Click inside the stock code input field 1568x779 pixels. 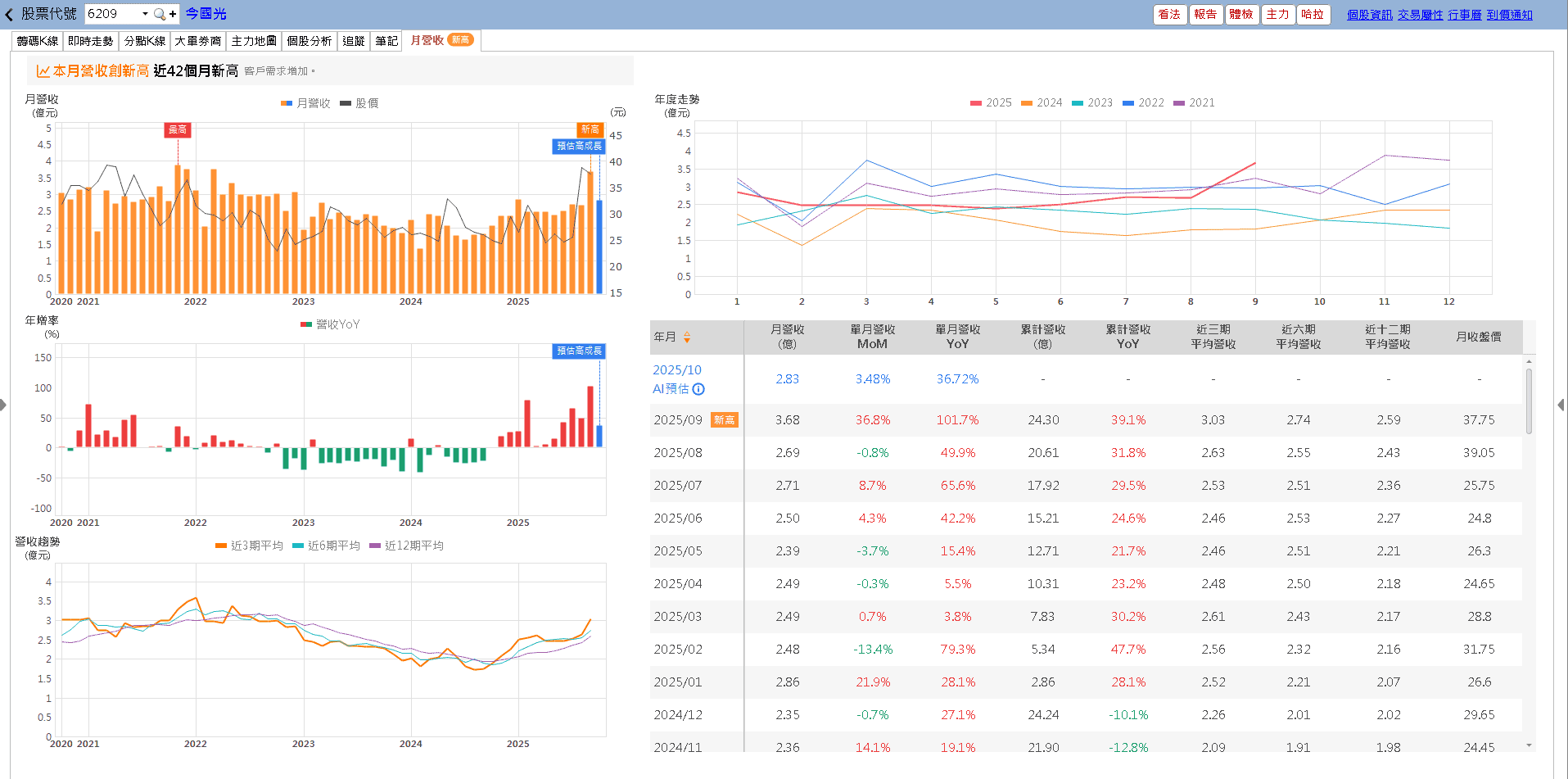[111, 14]
